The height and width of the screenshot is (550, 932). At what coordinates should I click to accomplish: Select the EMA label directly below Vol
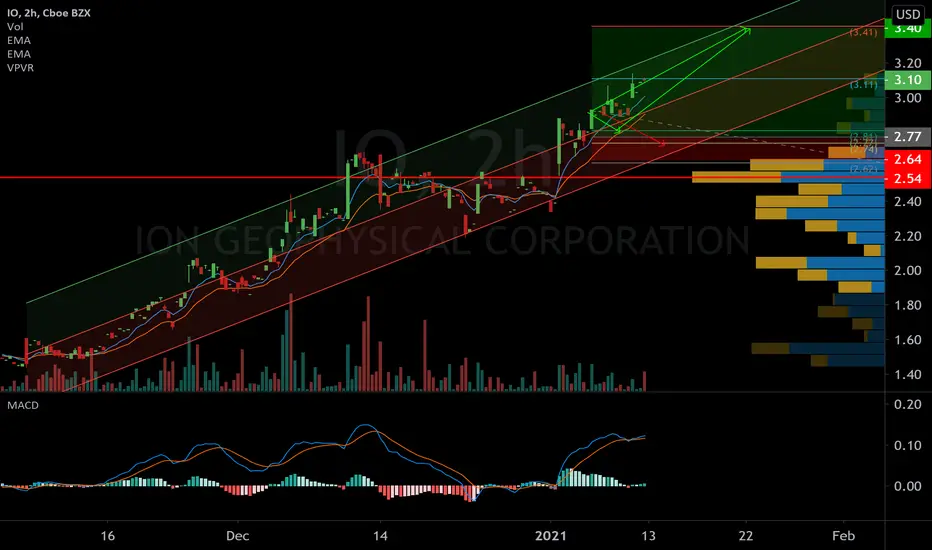tap(19, 40)
